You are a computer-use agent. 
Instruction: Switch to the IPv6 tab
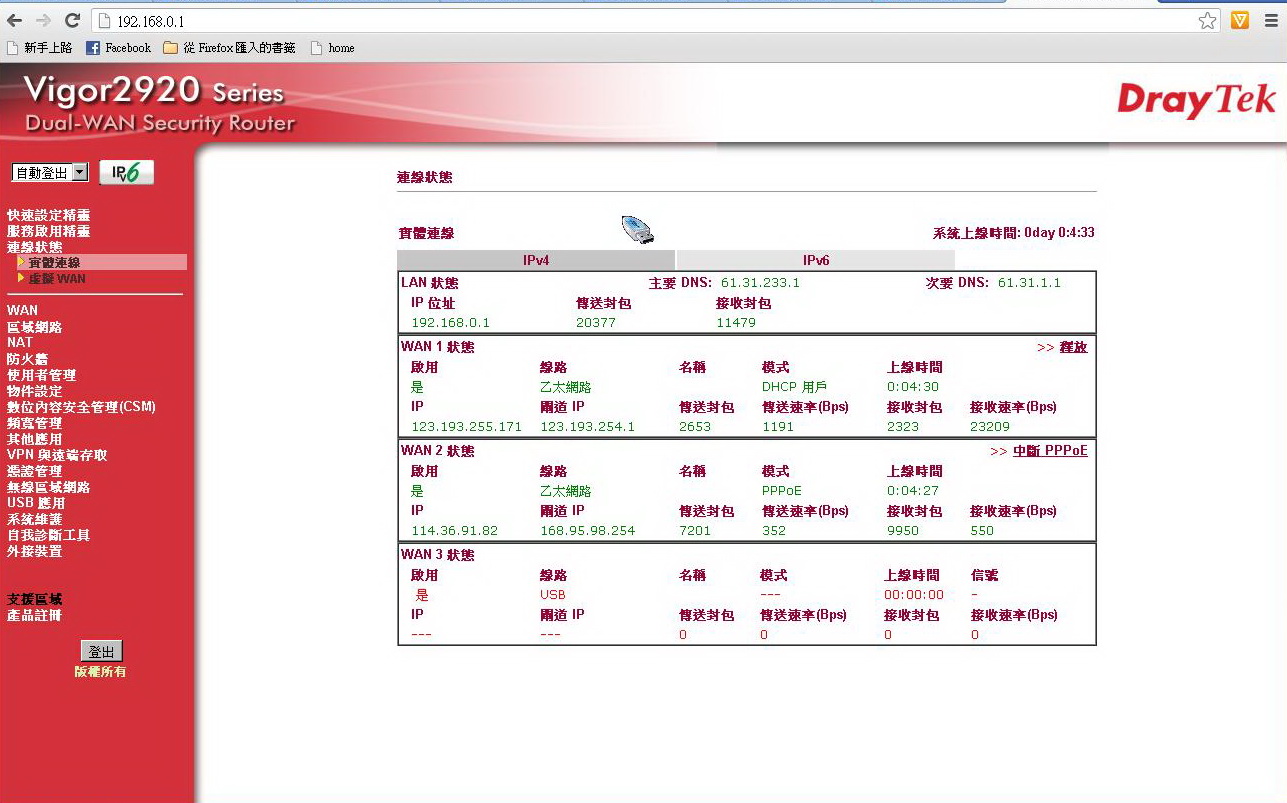coord(816,260)
